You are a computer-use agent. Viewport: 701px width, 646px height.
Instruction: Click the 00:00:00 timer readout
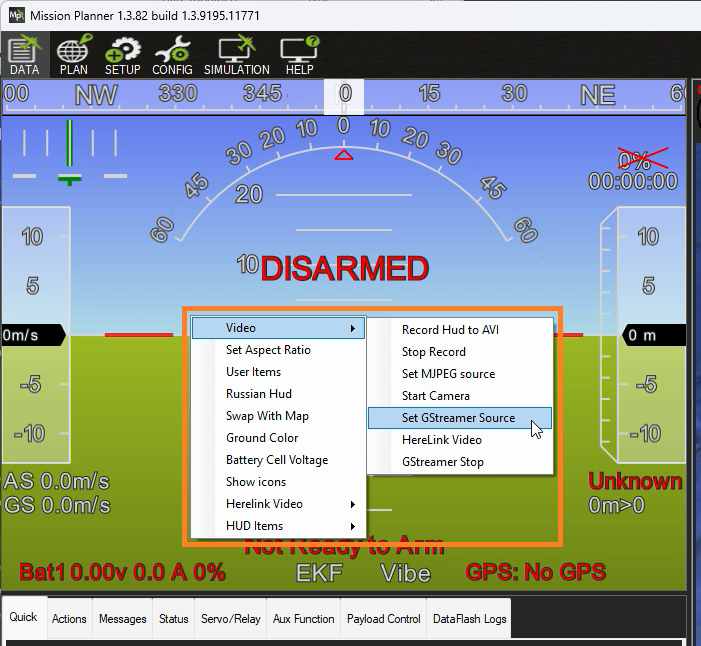point(633,182)
